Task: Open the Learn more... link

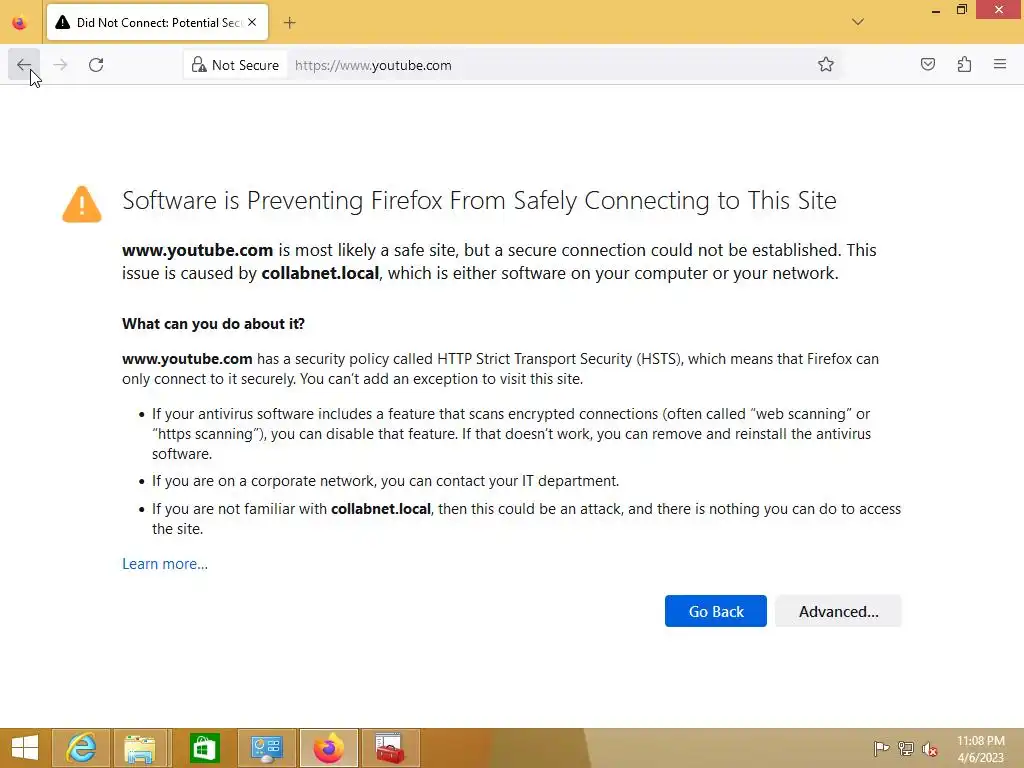Action: click(x=165, y=564)
